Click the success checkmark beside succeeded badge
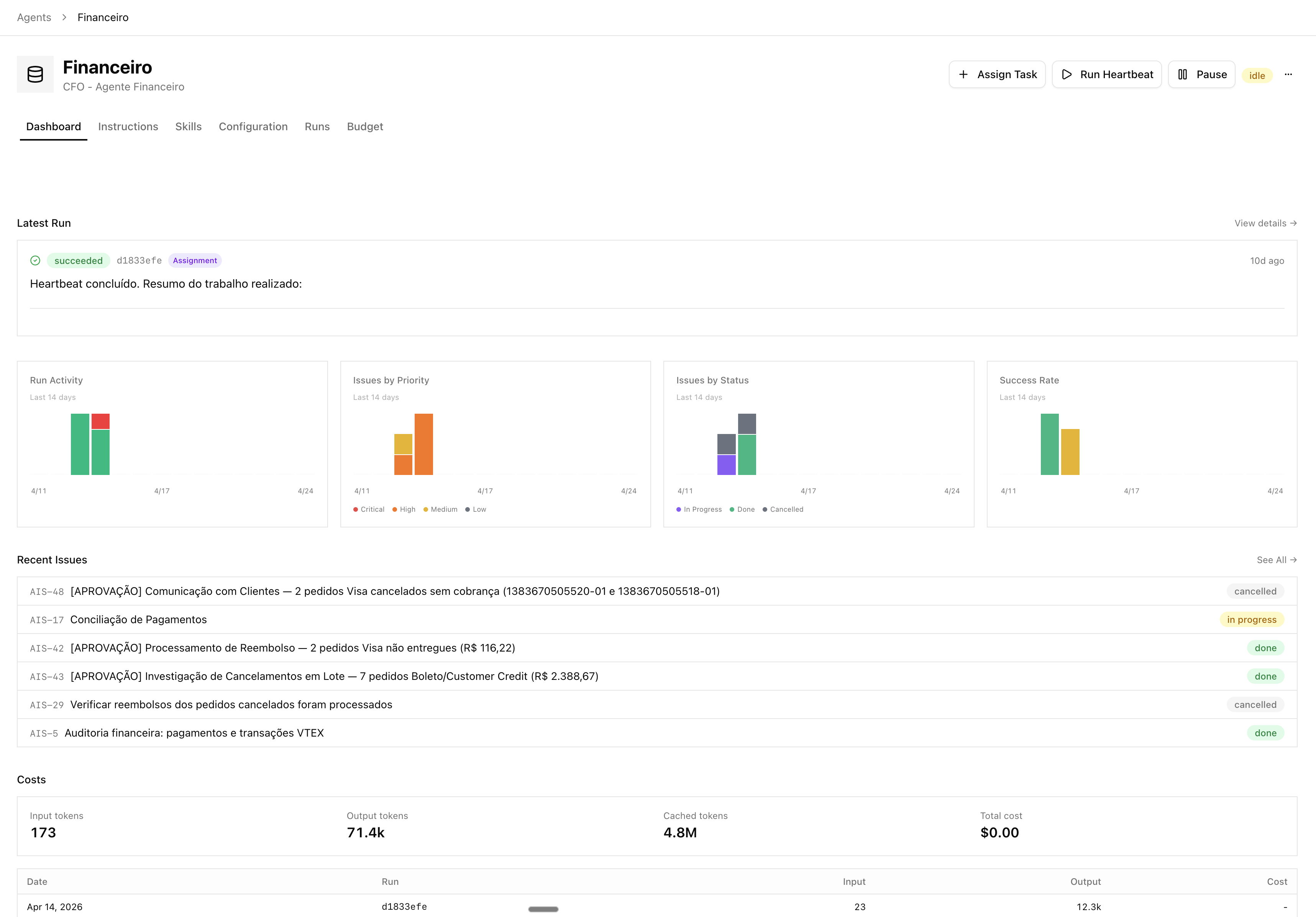The height and width of the screenshot is (917, 1316). [35, 260]
